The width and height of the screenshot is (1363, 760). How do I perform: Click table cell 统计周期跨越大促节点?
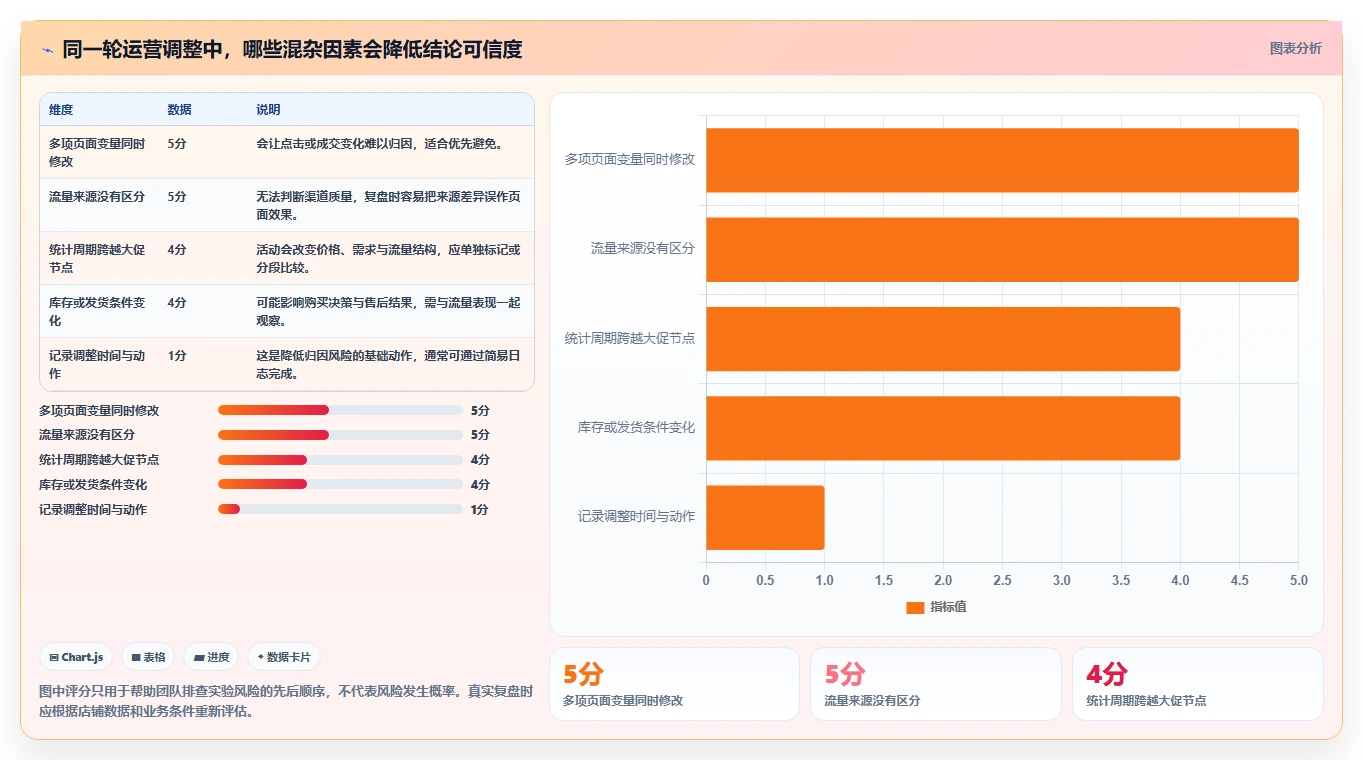click(98, 258)
